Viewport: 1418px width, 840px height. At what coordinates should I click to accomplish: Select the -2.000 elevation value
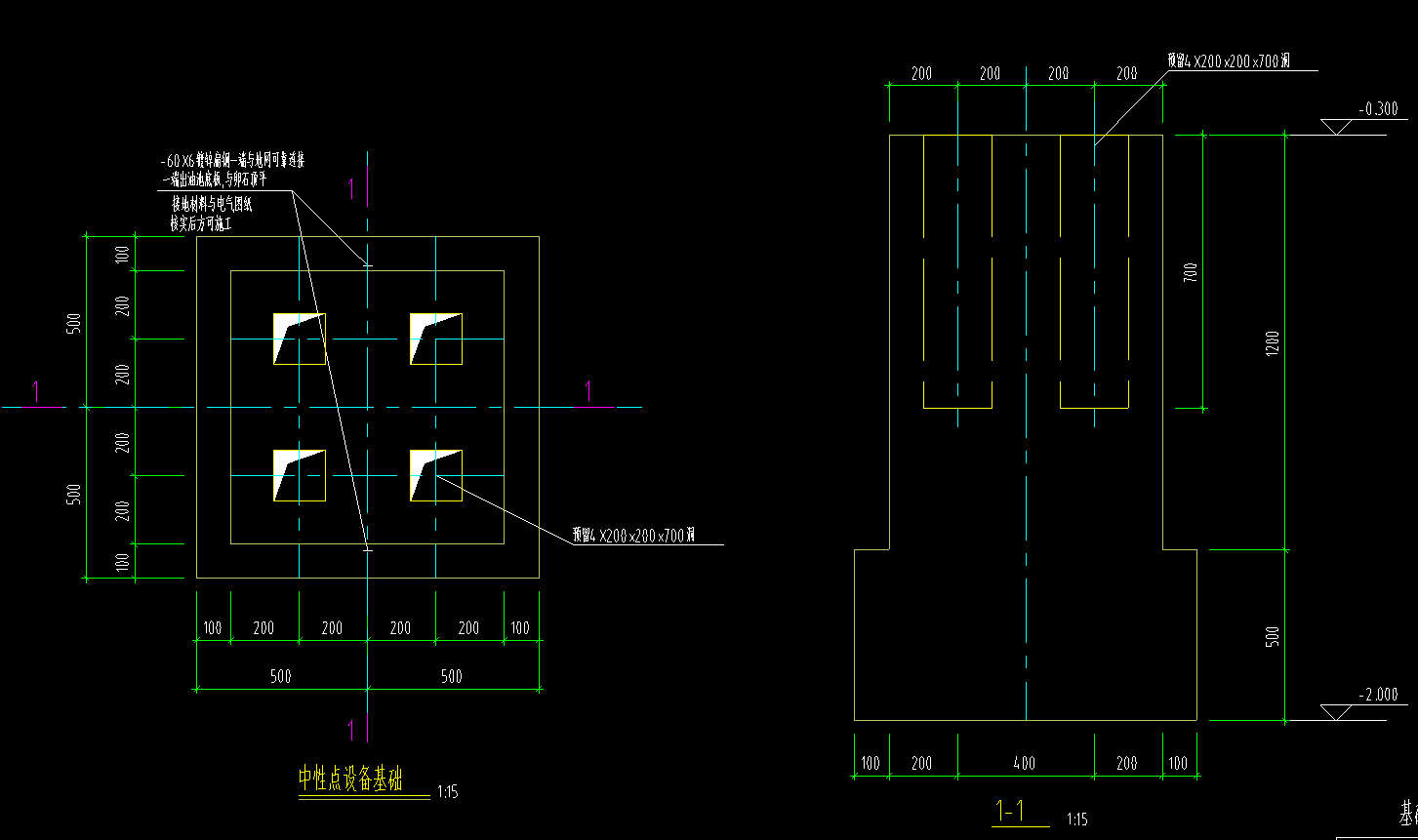click(x=1377, y=695)
